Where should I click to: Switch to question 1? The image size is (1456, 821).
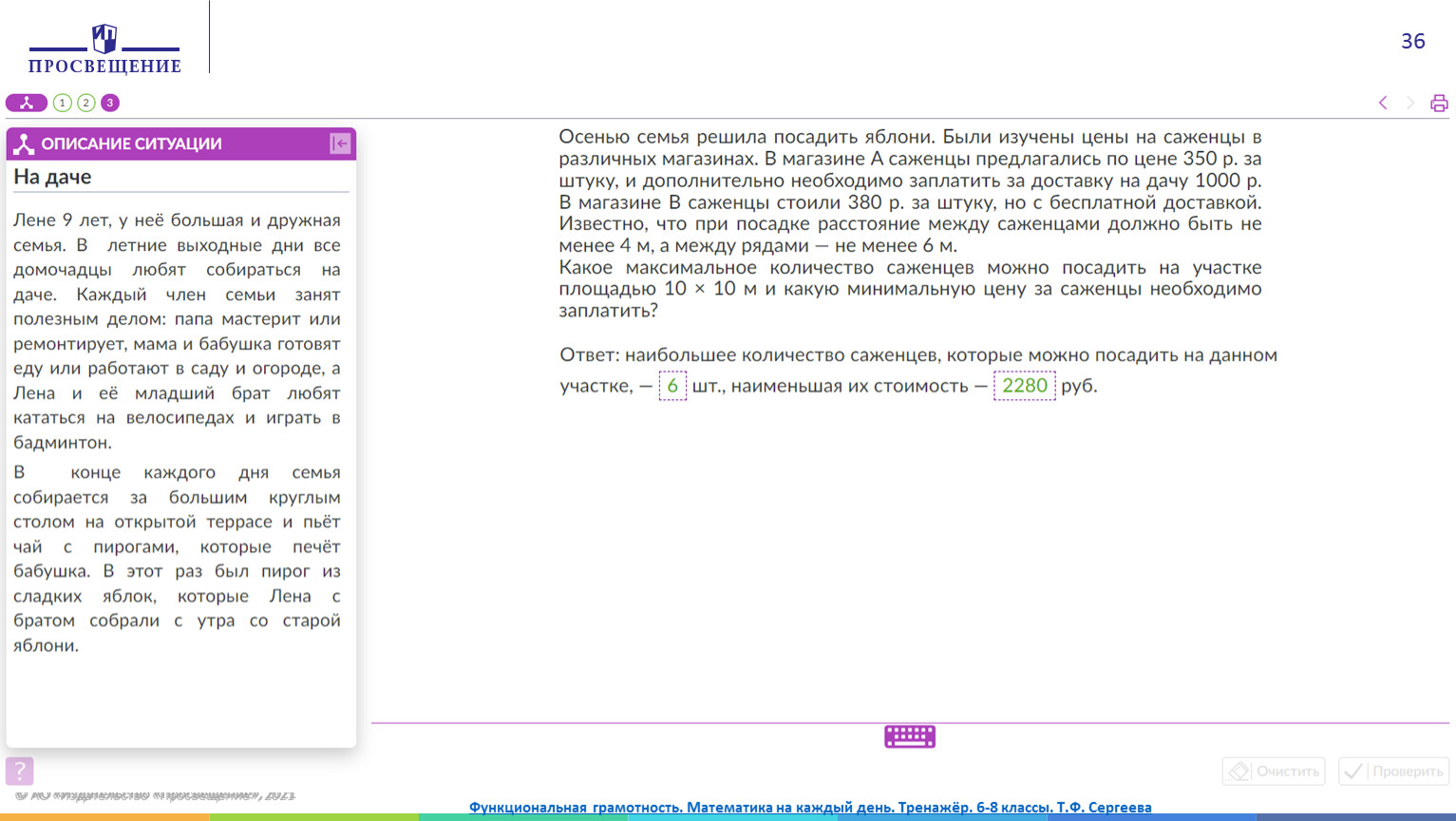pos(63,103)
